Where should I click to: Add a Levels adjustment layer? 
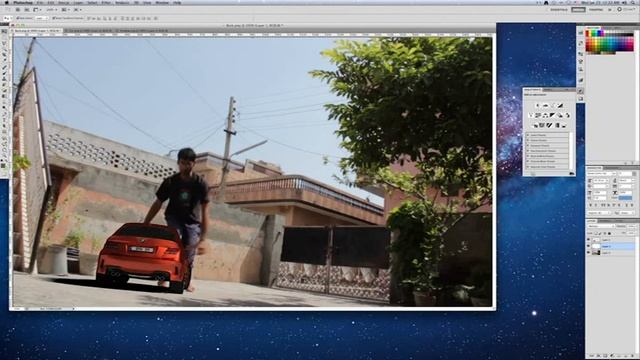tap(545, 105)
